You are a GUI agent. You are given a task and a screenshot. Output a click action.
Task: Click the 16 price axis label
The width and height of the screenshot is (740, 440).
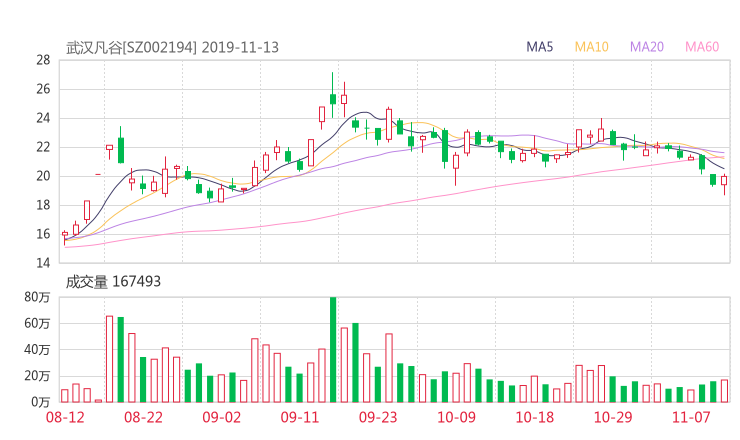tap(43, 234)
